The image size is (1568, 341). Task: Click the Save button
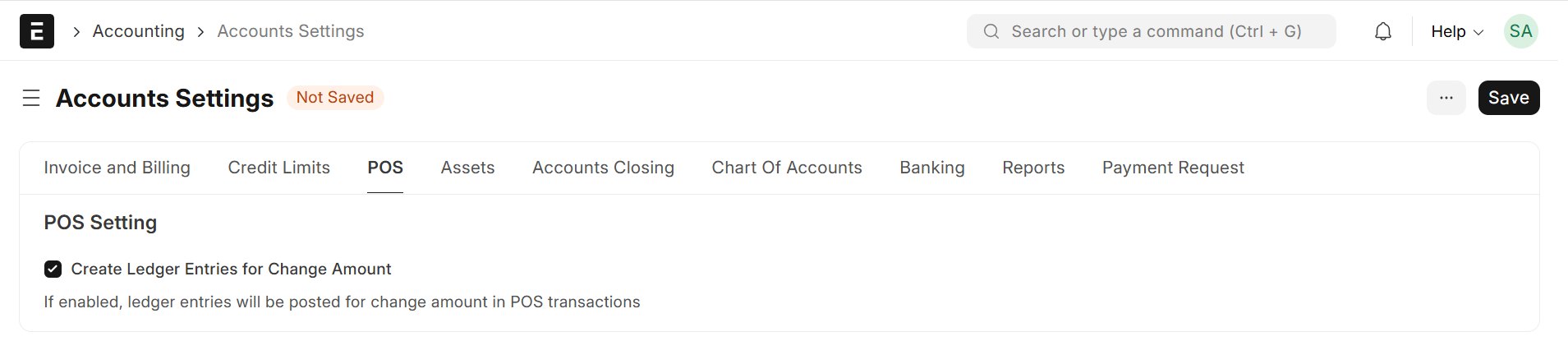(1508, 98)
